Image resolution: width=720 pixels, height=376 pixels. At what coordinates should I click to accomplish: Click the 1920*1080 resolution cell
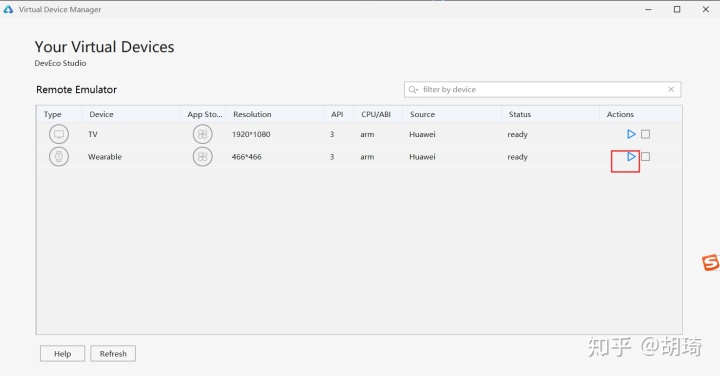pyautogui.click(x=251, y=134)
